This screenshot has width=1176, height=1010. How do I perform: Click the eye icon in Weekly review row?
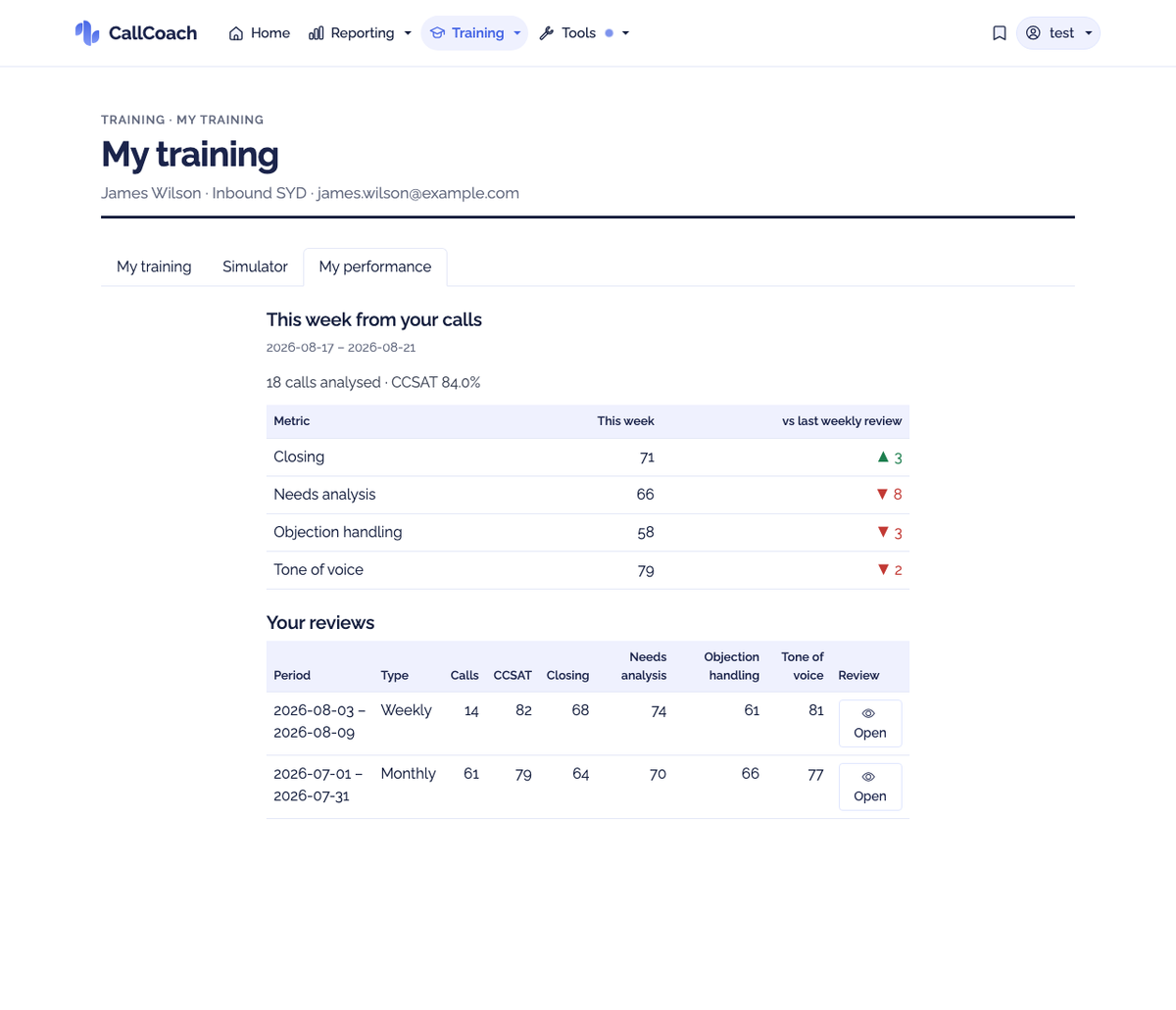(868, 713)
